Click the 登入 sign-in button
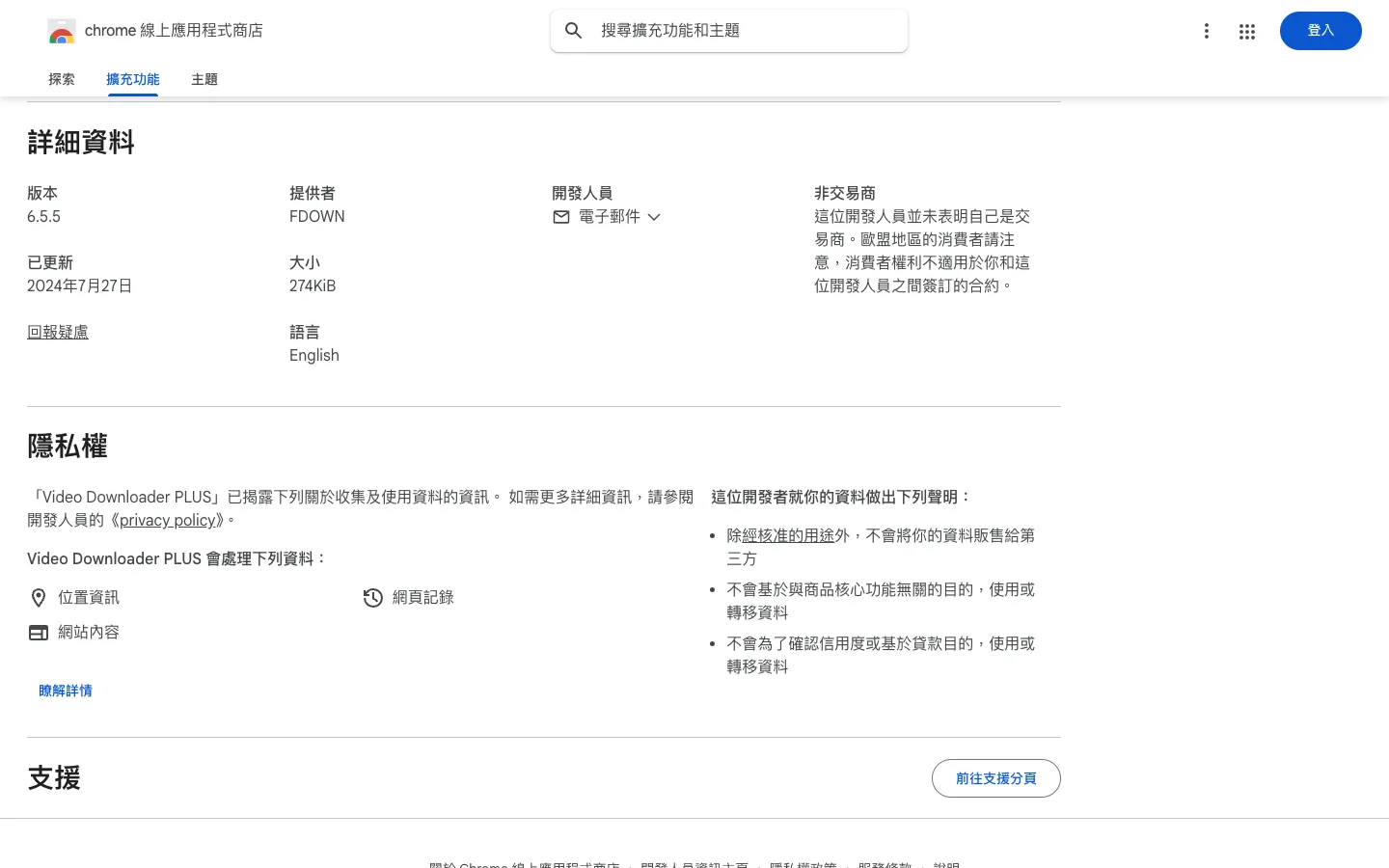The image size is (1389, 868). [1321, 31]
